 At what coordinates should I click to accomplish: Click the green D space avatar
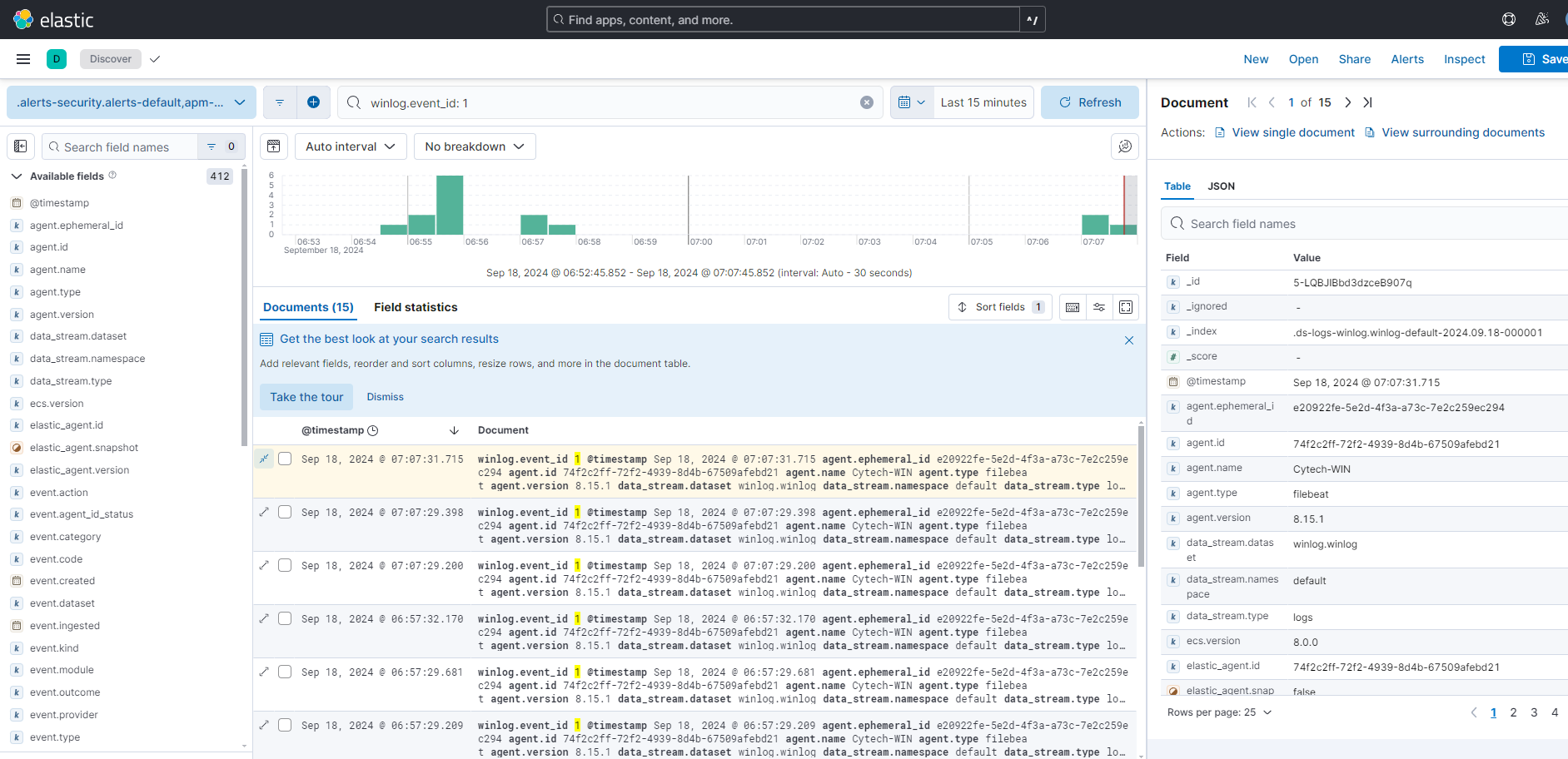coord(57,59)
